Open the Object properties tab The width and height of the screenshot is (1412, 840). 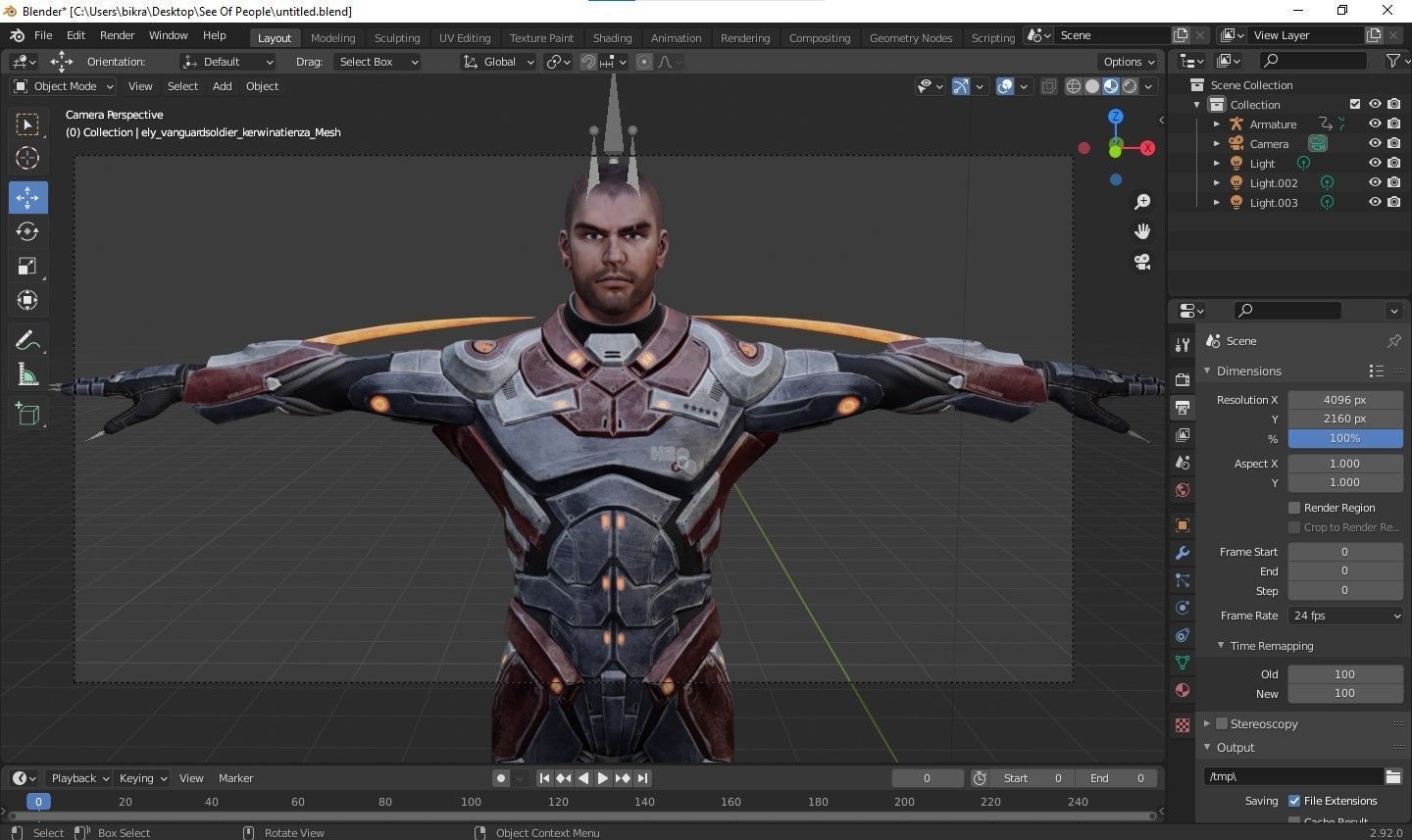coord(1183,525)
